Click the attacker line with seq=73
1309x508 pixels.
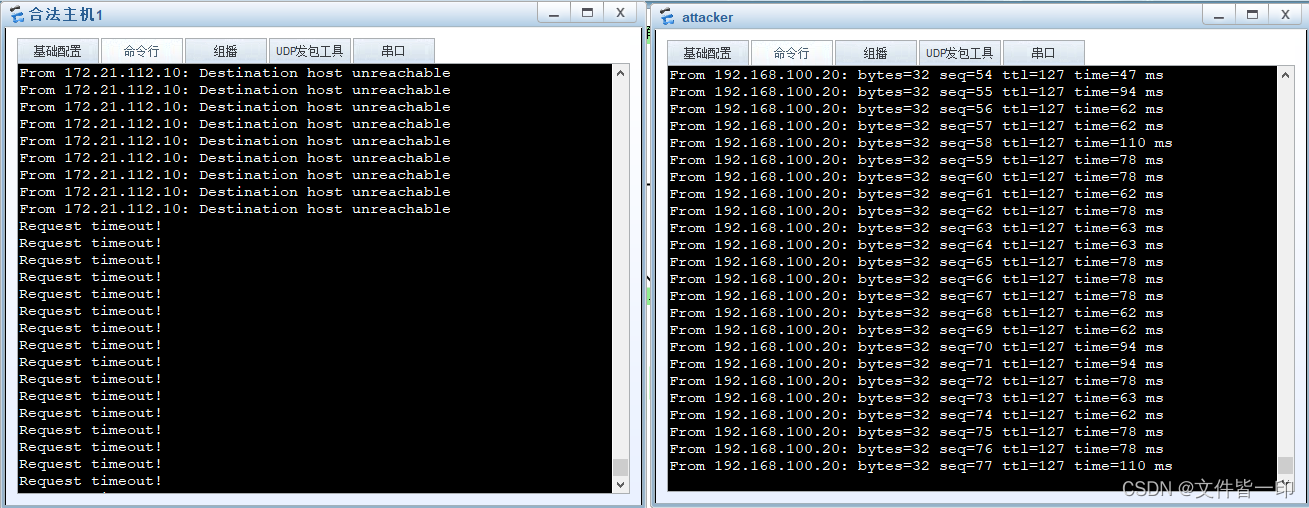pyautogui.click(x=916, y=398)
